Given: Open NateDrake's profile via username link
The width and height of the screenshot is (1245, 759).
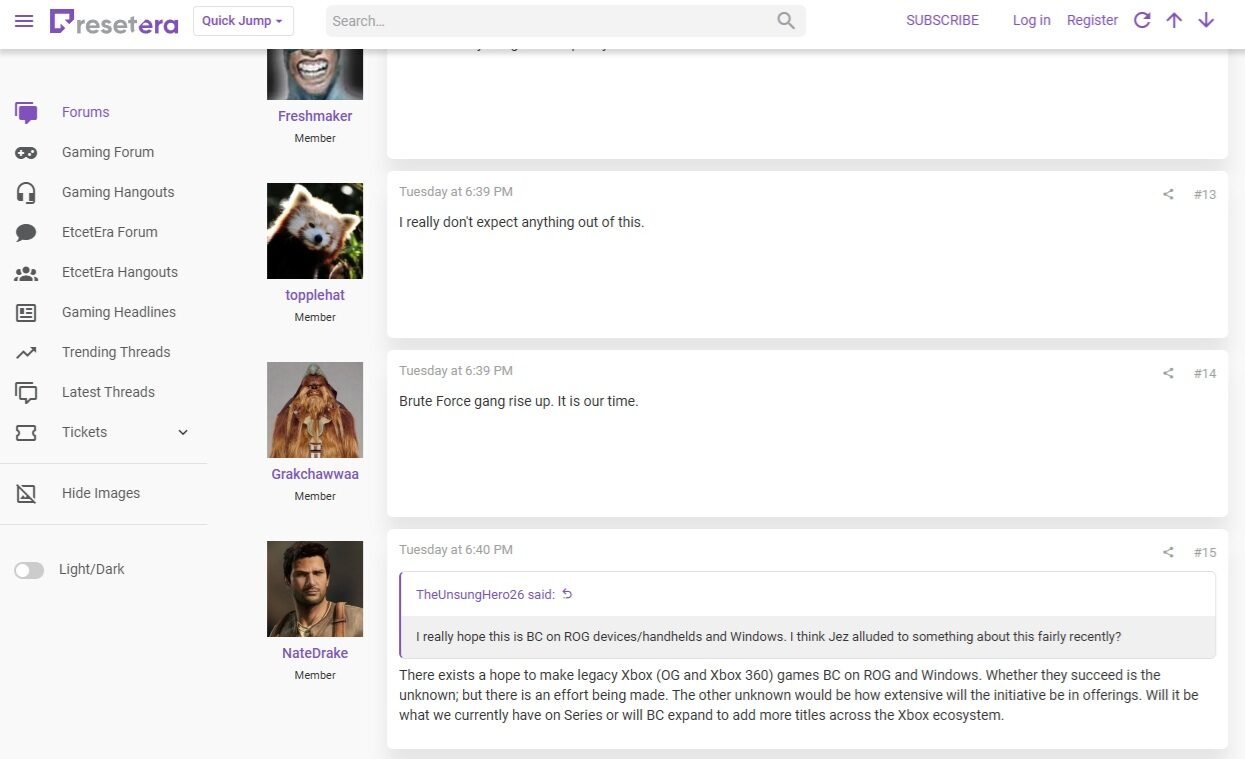Looking at the screenshot, I should click(x=314, y=653).
